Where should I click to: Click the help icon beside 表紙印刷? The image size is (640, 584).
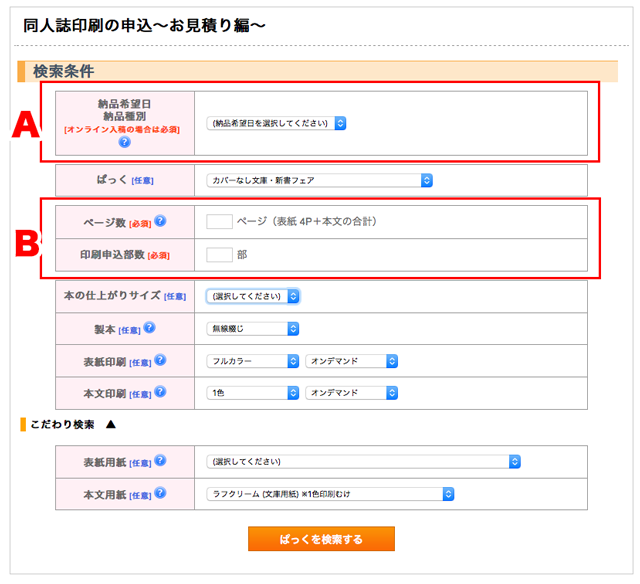(160, 360)
